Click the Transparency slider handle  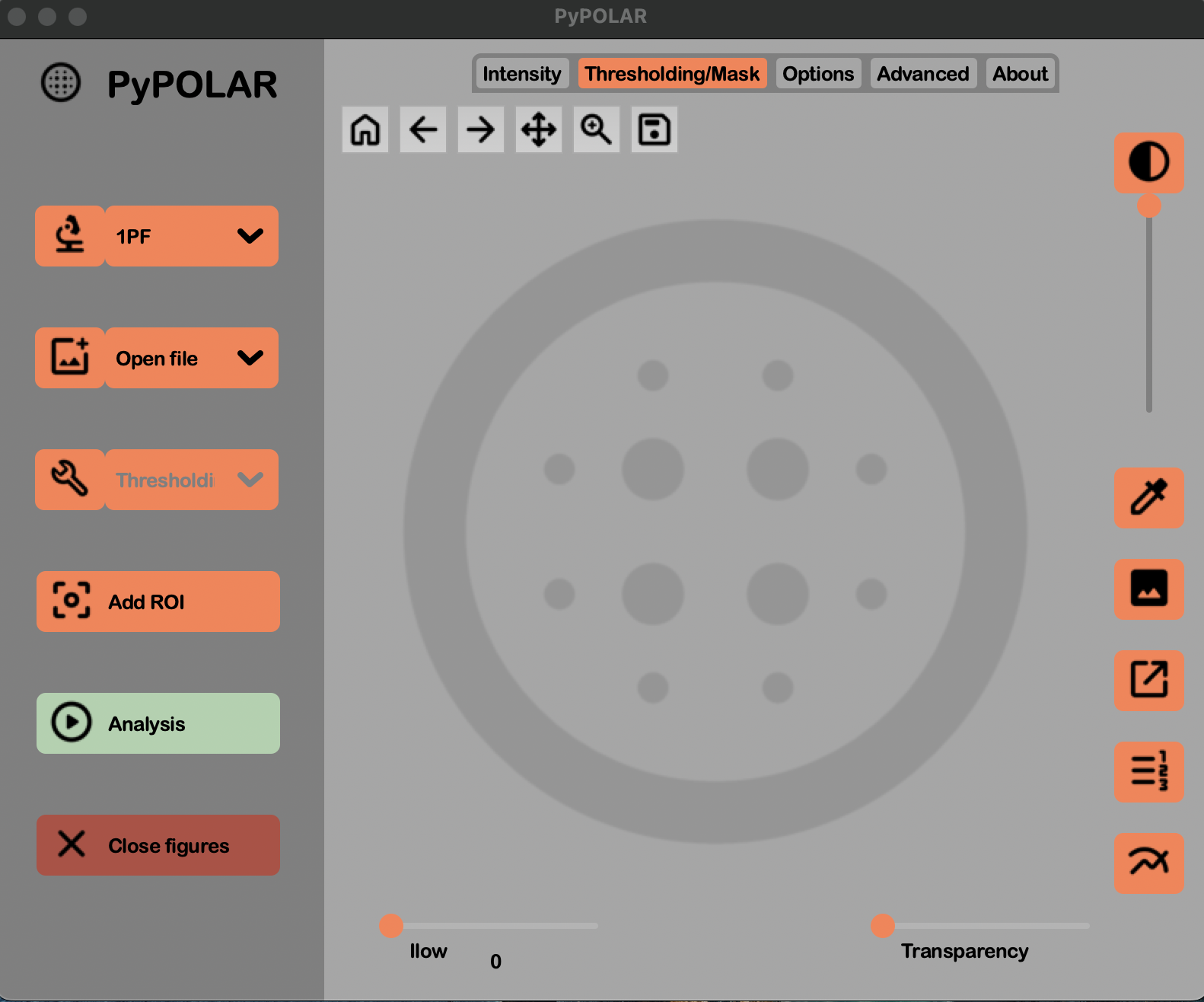click(883, 926)
